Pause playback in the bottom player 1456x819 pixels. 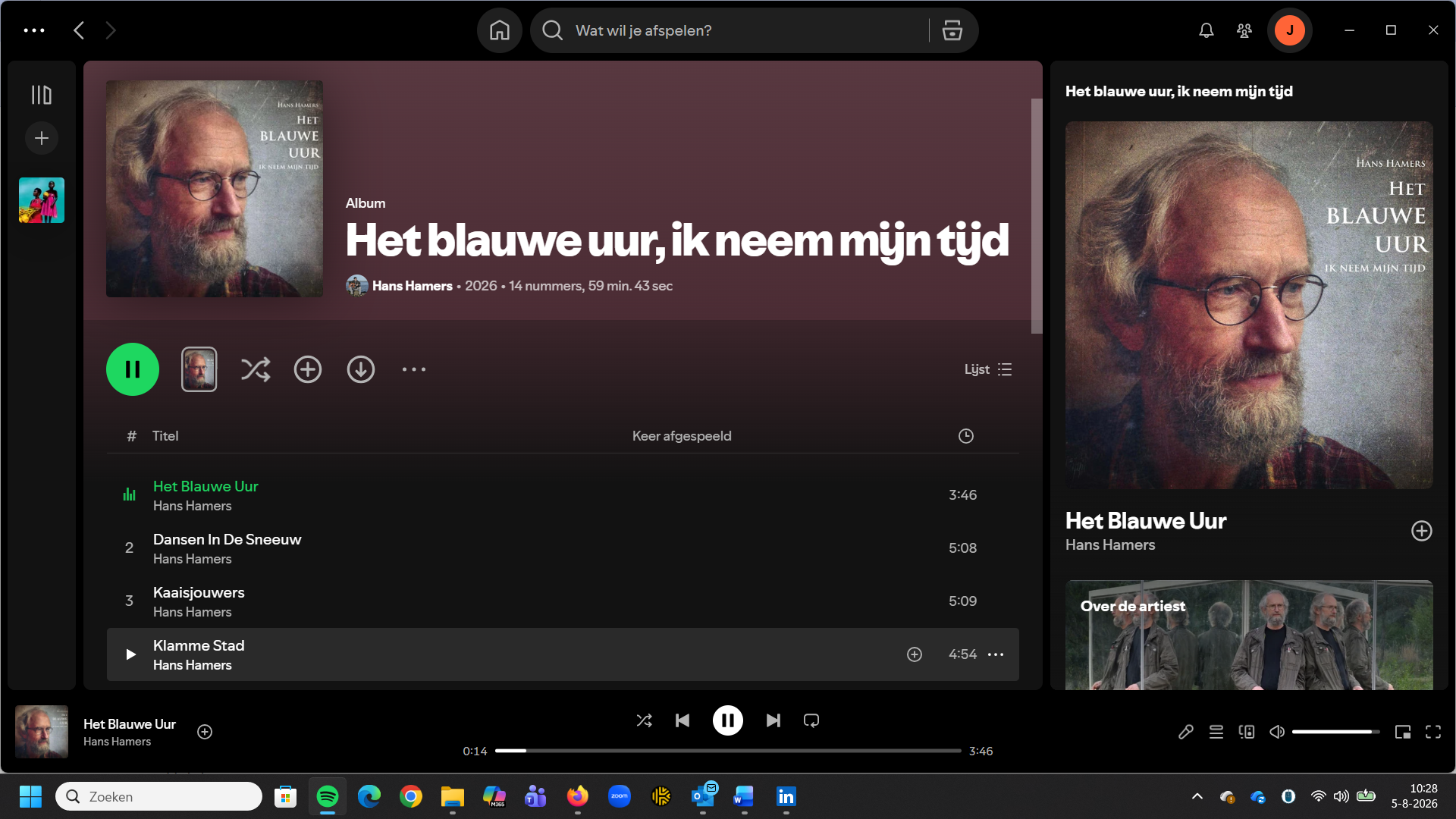[x=728, y=720]
